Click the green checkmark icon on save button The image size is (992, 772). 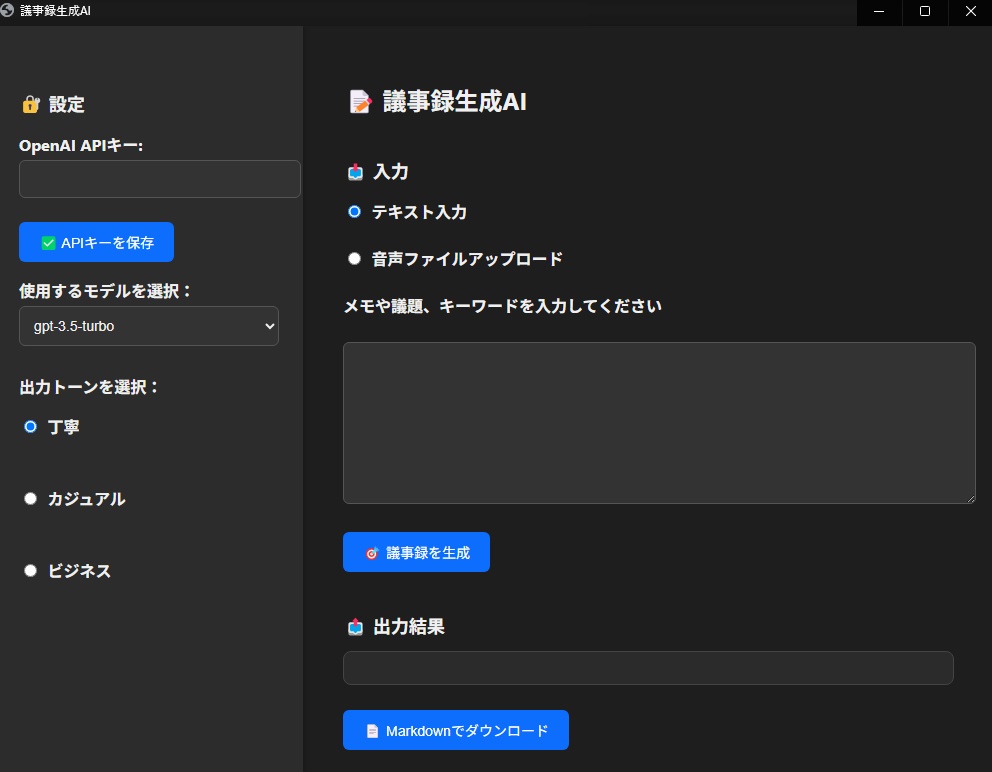48,243
